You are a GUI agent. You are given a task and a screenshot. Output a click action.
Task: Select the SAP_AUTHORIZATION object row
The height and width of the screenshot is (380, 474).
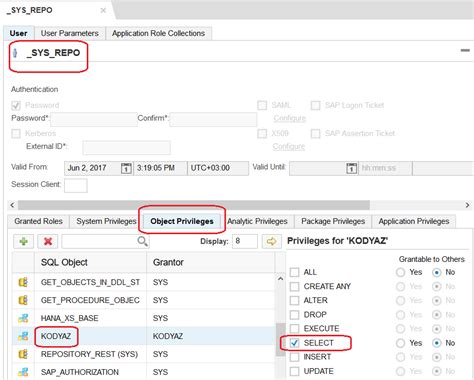(x=143, y=372)
